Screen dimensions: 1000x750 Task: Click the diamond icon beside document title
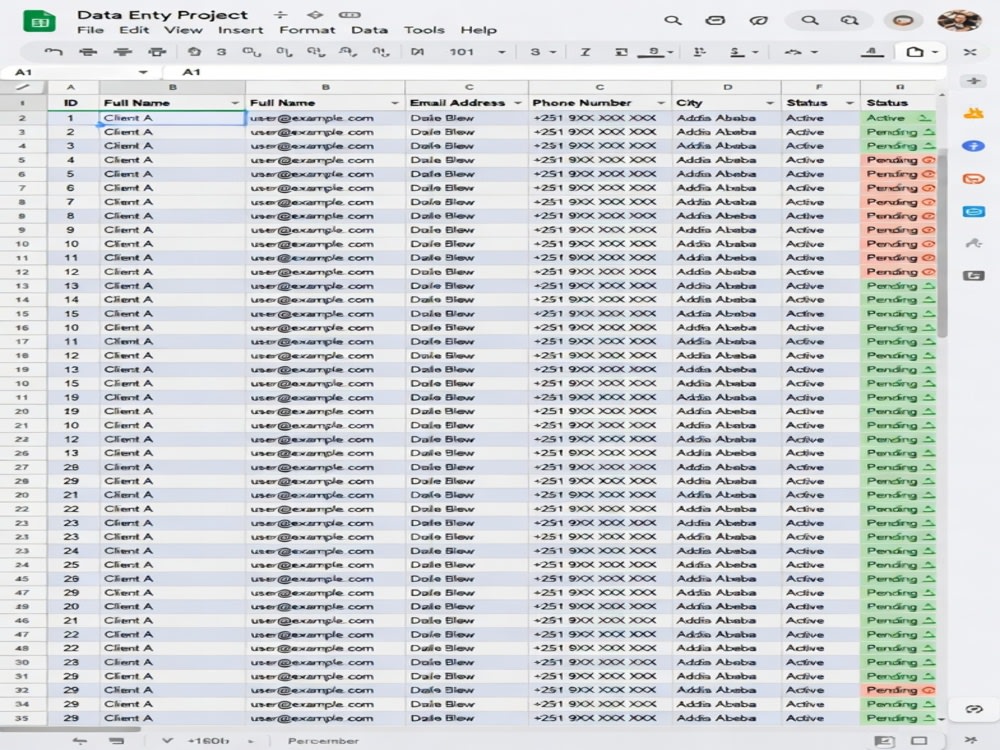[x=314, y=14]
